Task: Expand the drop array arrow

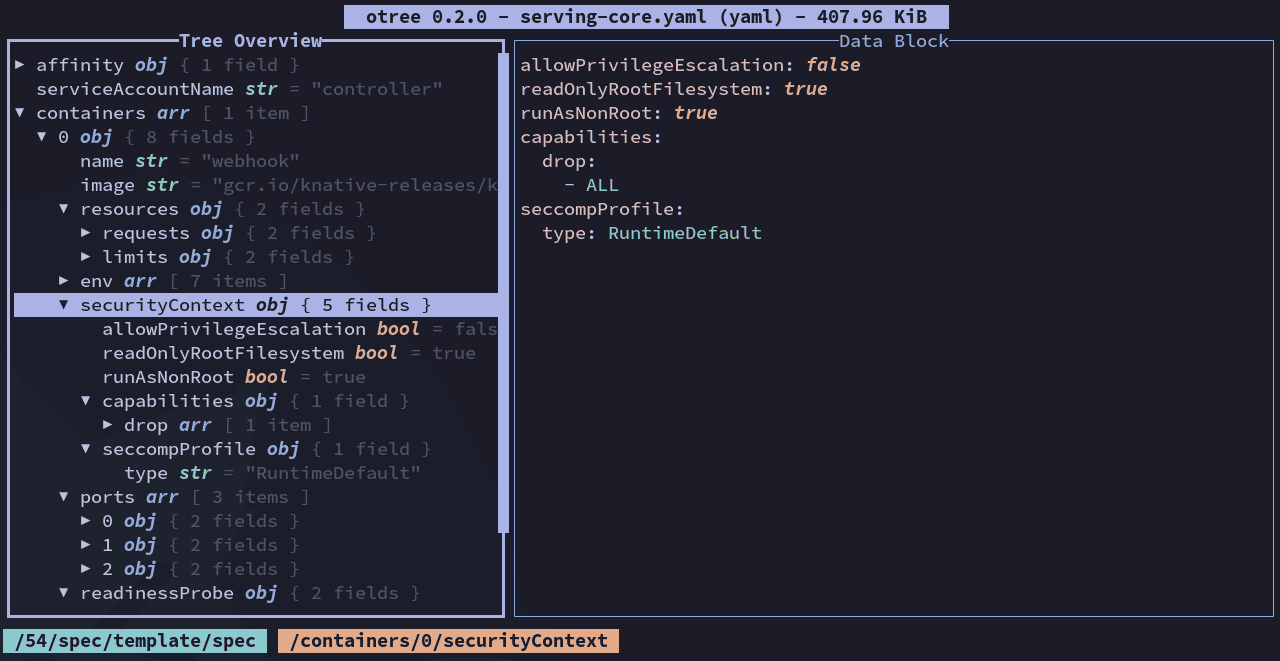Action: point(108,425)
